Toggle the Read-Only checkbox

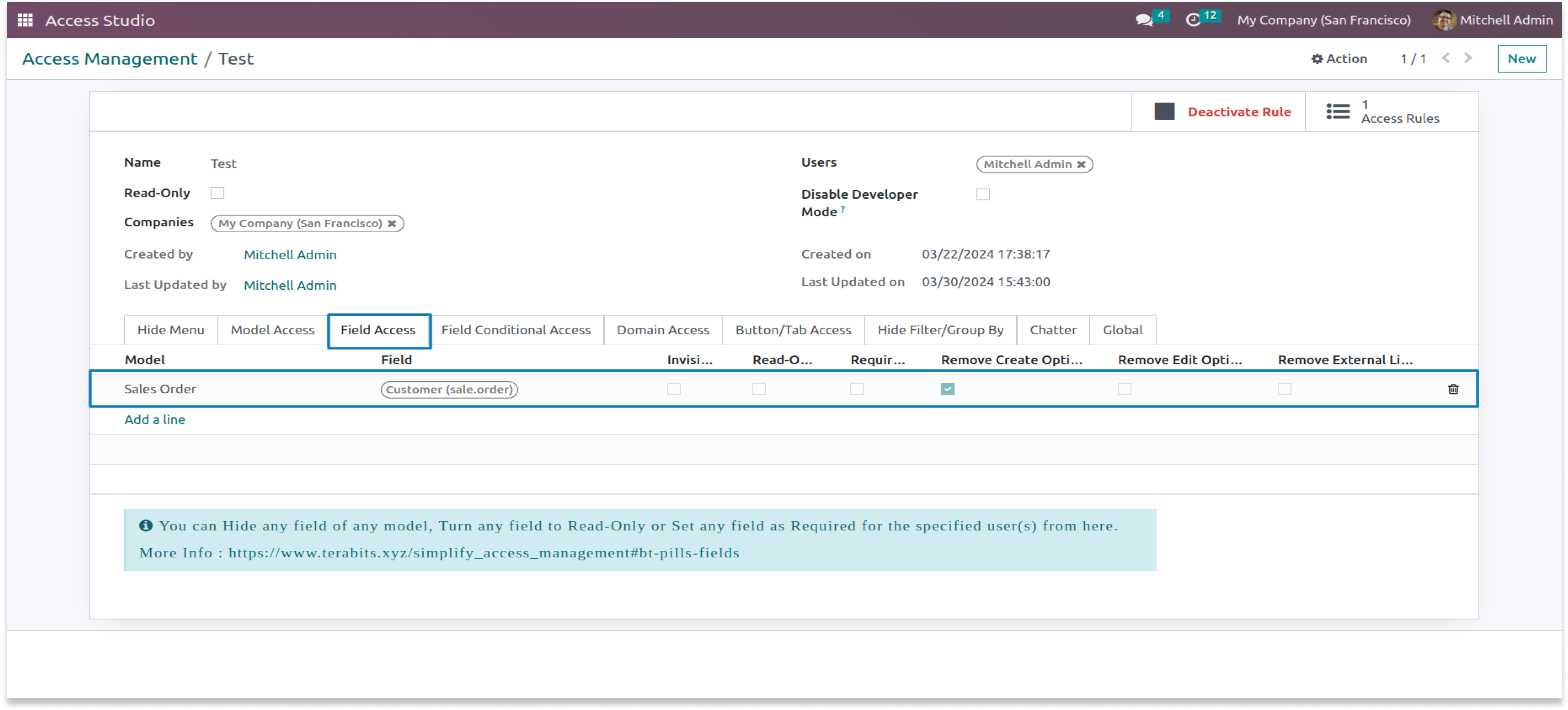point(217,193)
